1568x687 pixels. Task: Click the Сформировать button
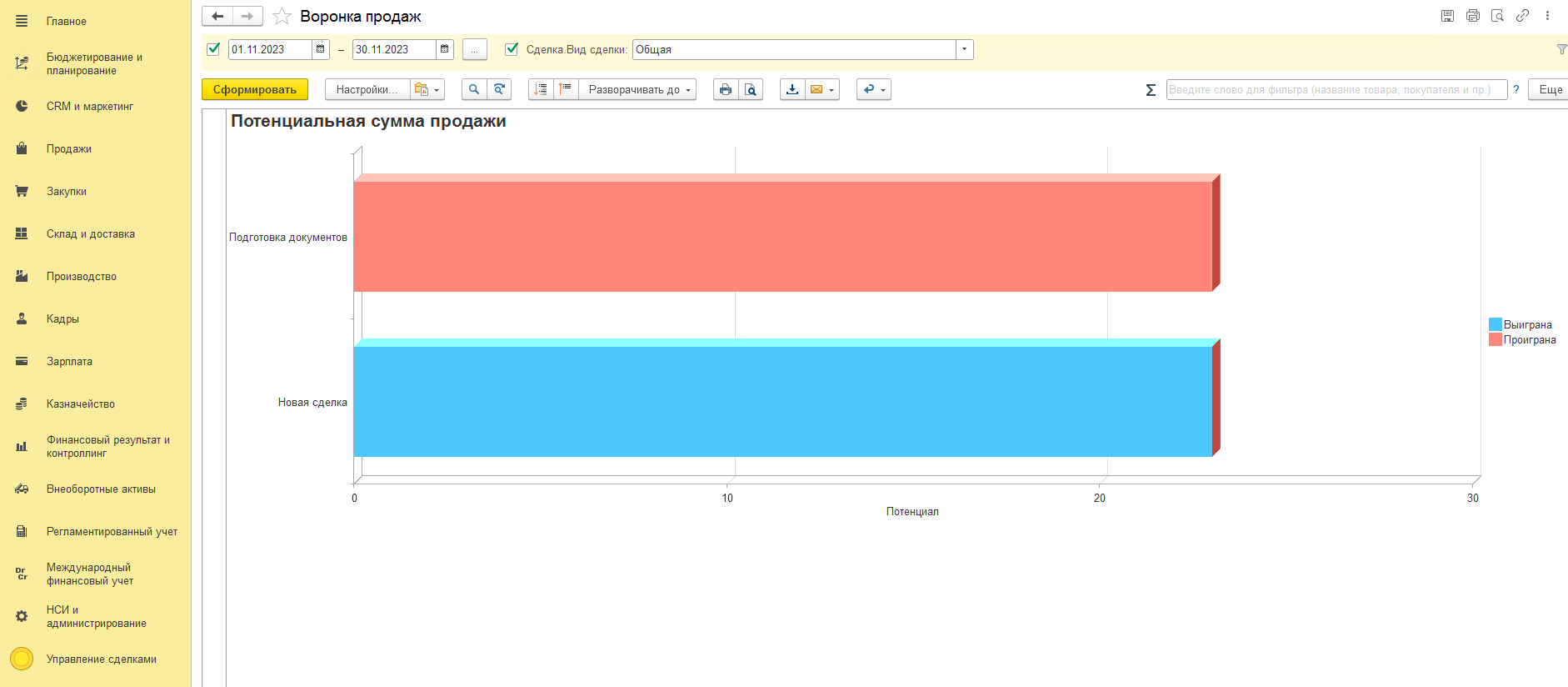(x=255, y=89)
